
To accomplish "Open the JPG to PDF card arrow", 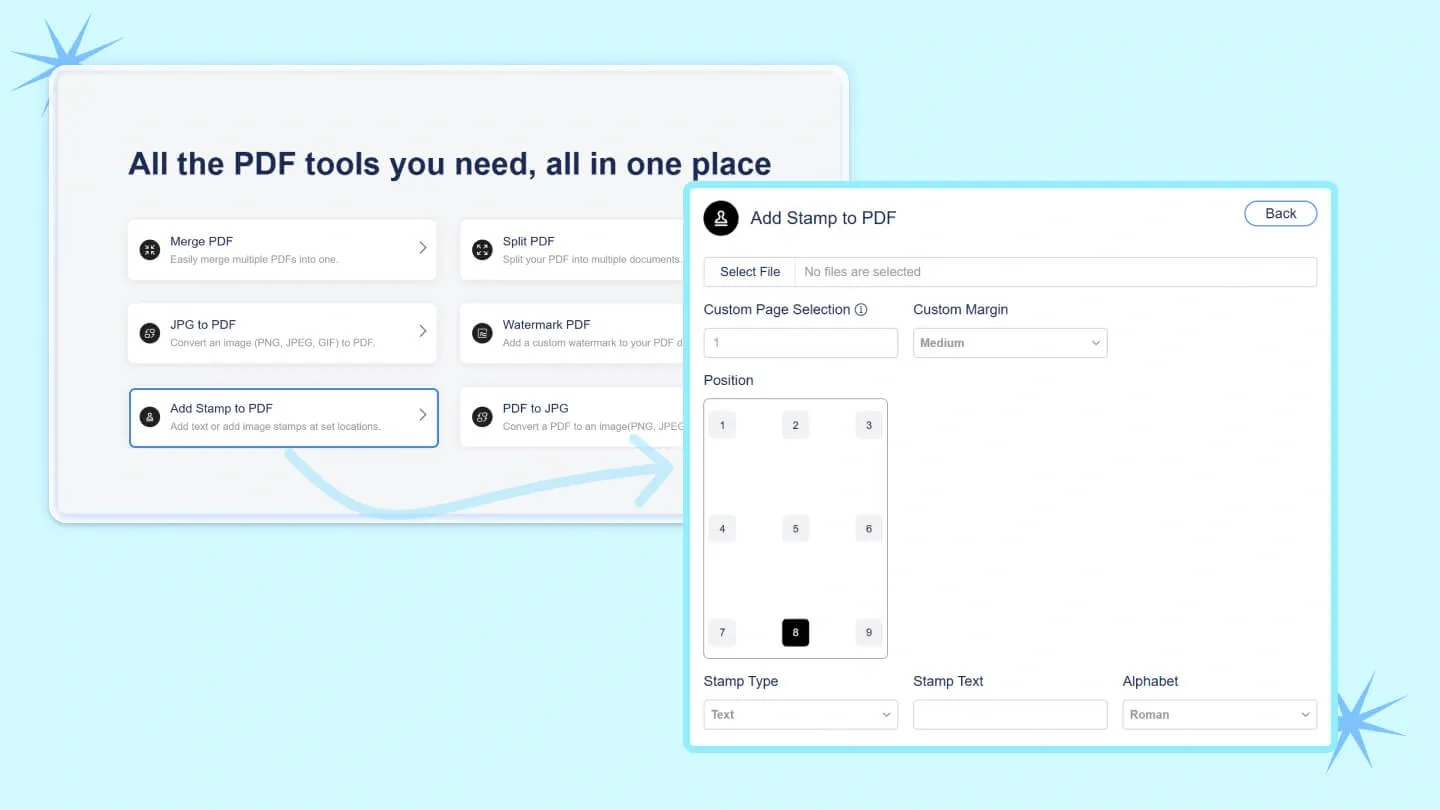I will 422,331.
